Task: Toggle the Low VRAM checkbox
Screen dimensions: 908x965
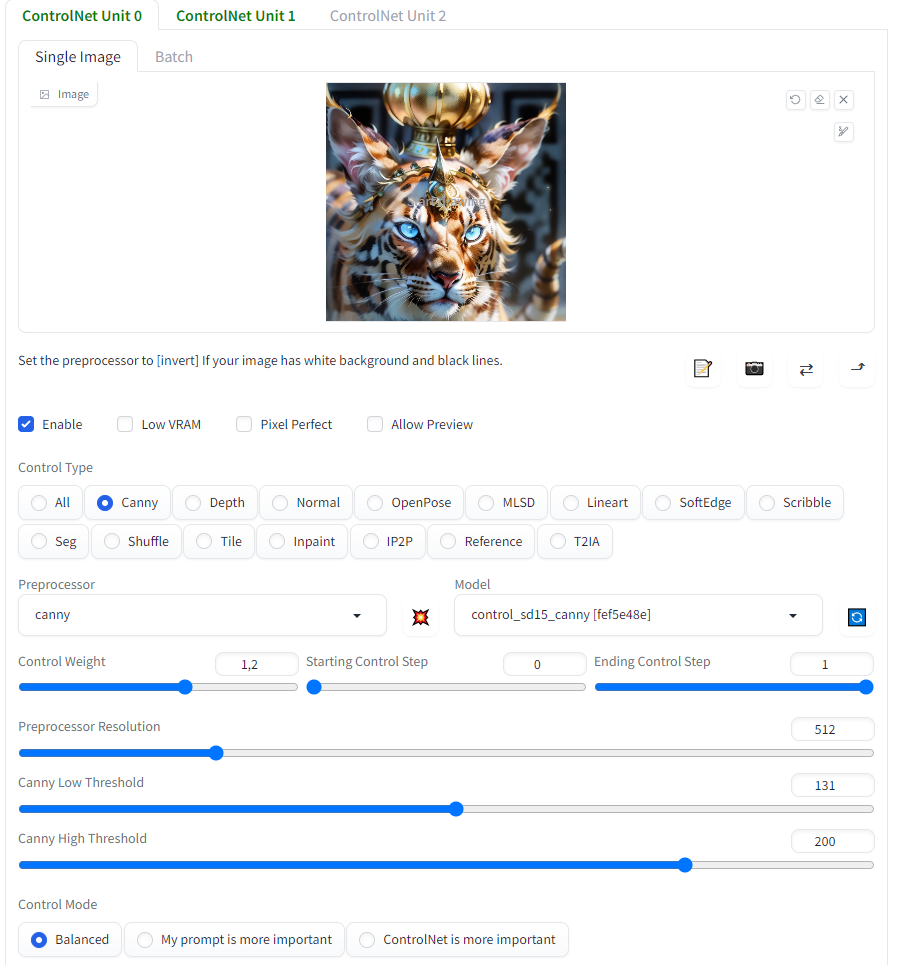Action: 125,424
